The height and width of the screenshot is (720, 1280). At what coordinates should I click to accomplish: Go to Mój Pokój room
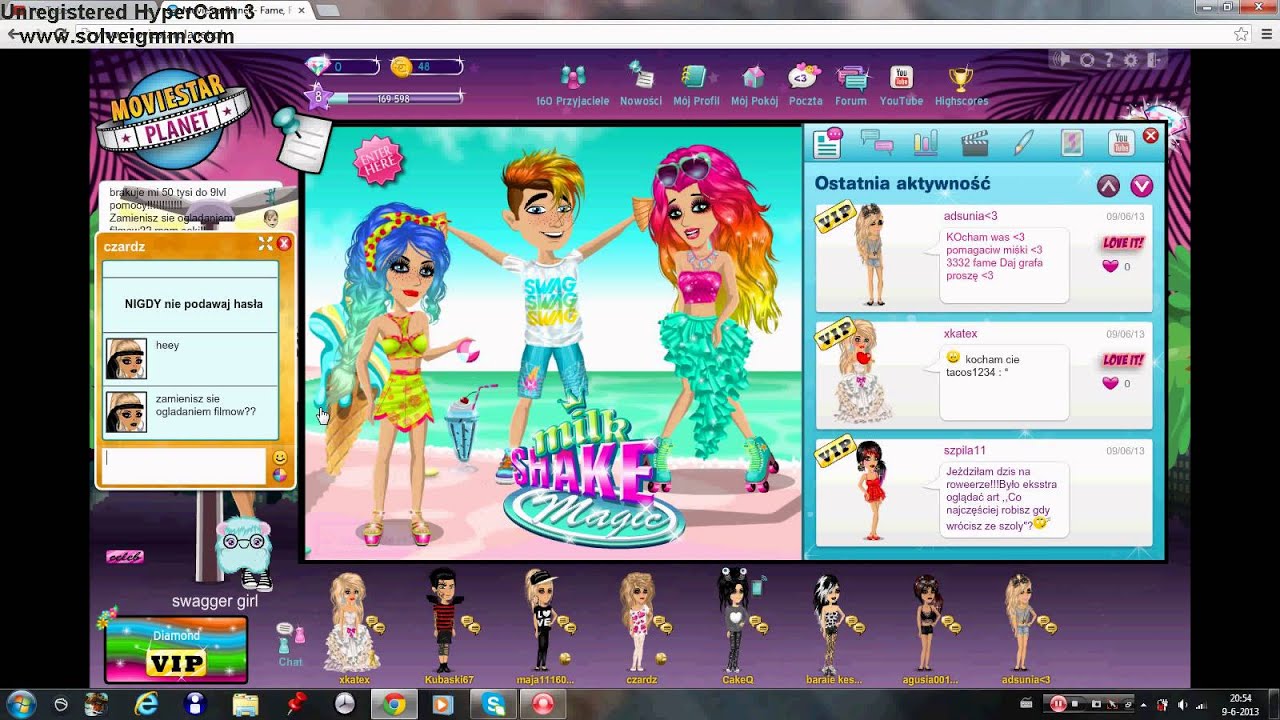tap(754, 86)
